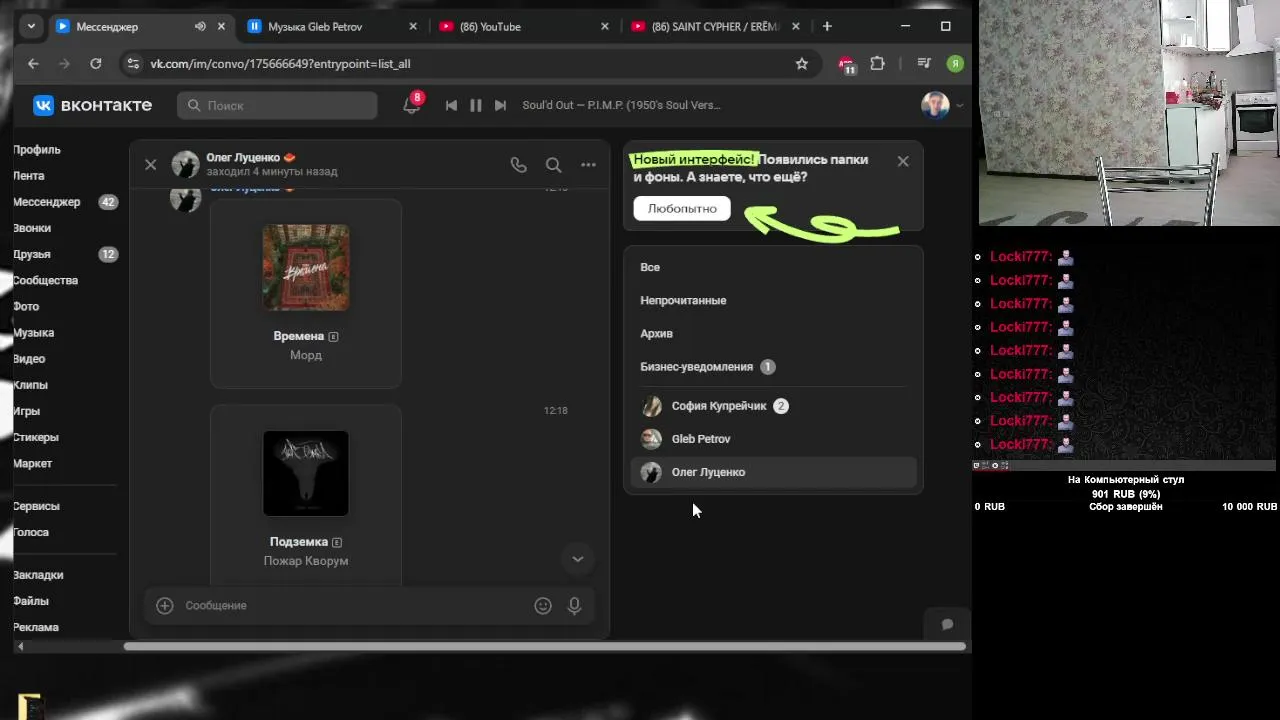
Task: Open Профиль in left sidebar
Action: click(37, 150)
